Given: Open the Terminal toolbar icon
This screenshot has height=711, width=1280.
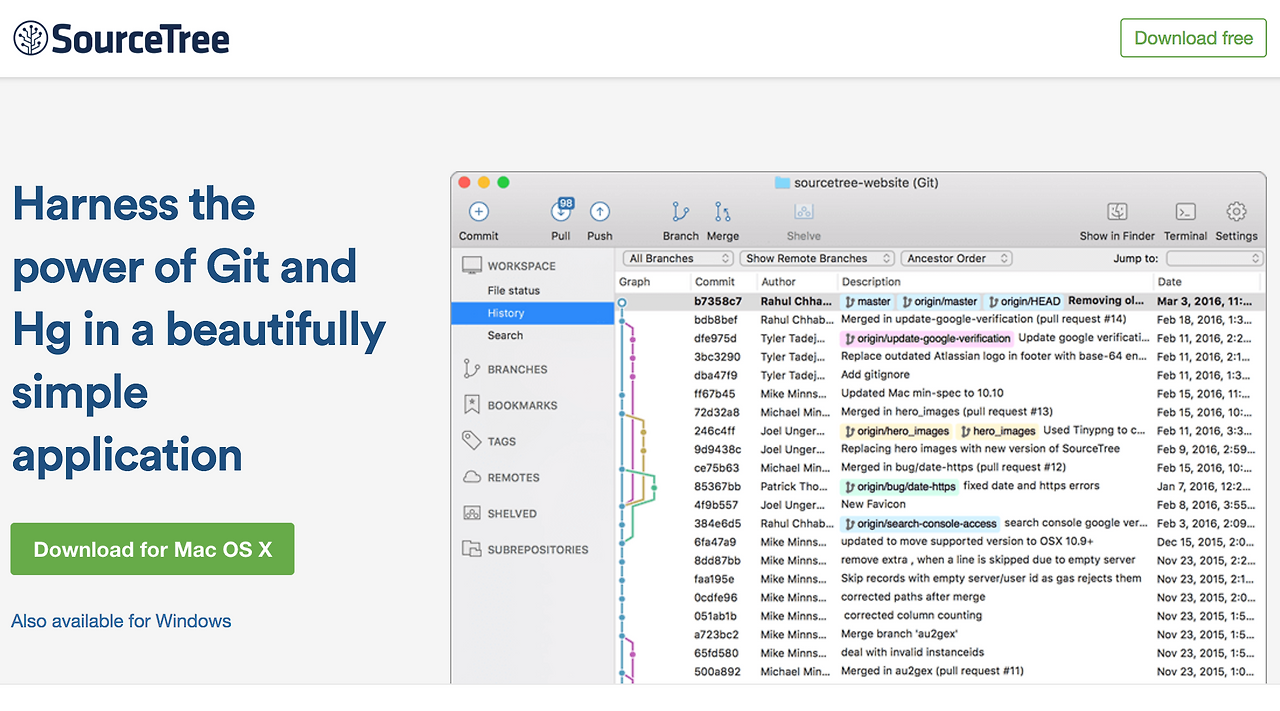Looking at the screenshot, I should point(1185,212).
